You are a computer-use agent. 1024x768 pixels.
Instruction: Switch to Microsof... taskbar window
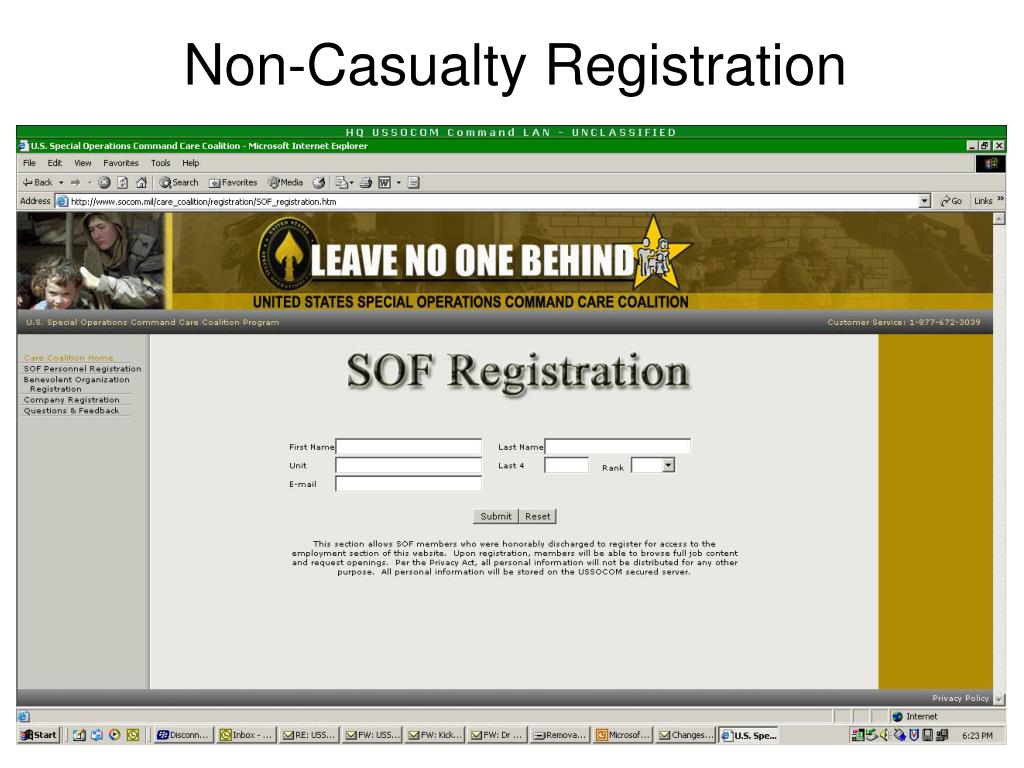pos(624,735)
